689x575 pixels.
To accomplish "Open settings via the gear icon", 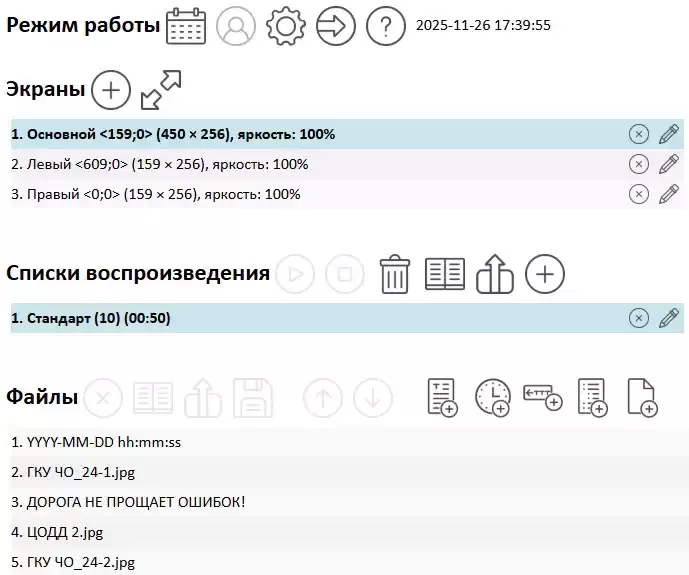I will (286, 26).
